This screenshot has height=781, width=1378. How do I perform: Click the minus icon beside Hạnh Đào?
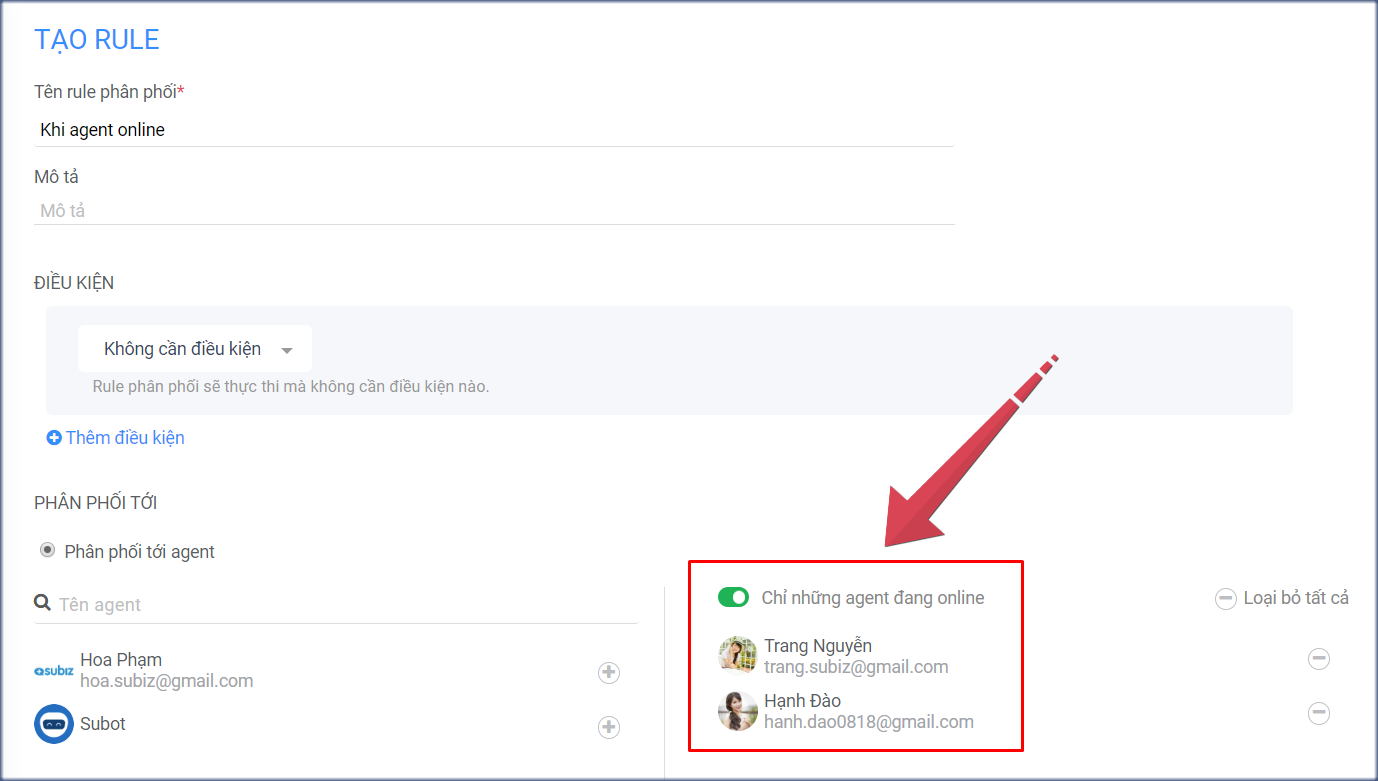click(x=1318, y=713)
